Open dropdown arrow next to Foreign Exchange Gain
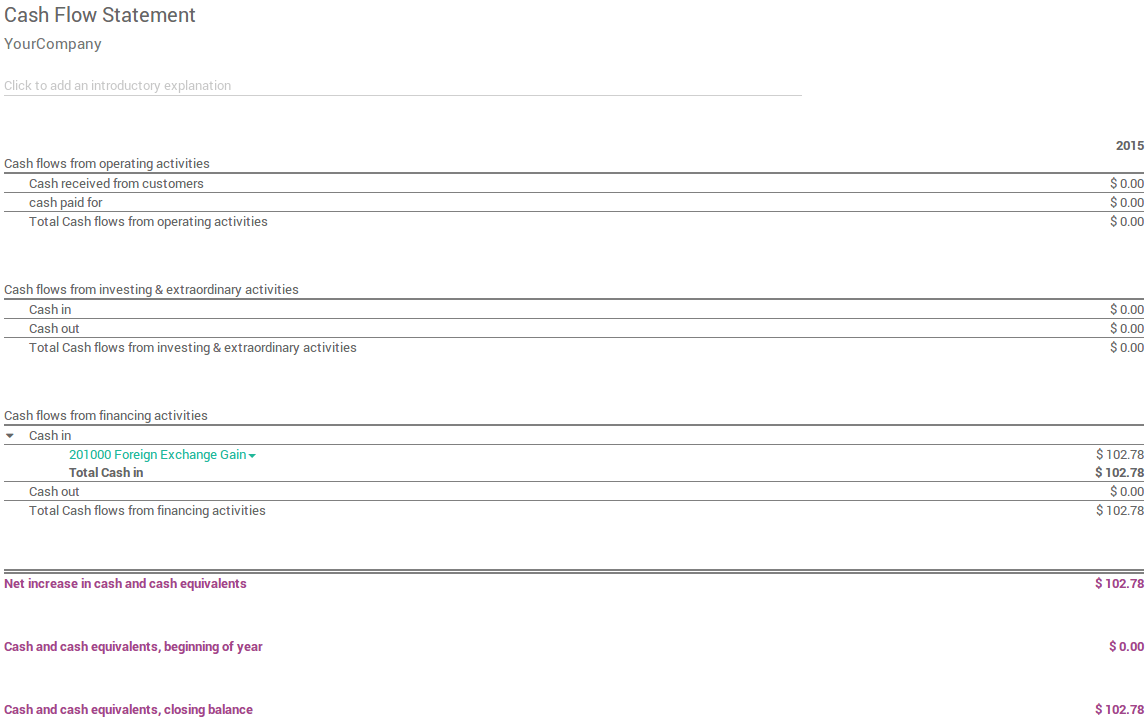 pyautogui.click(x=250, y=454)
